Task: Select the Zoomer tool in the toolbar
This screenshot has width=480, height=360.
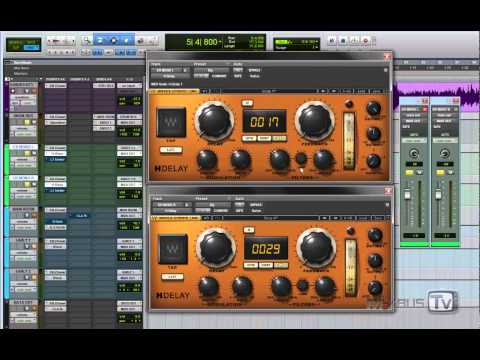Action: point(87,41)
